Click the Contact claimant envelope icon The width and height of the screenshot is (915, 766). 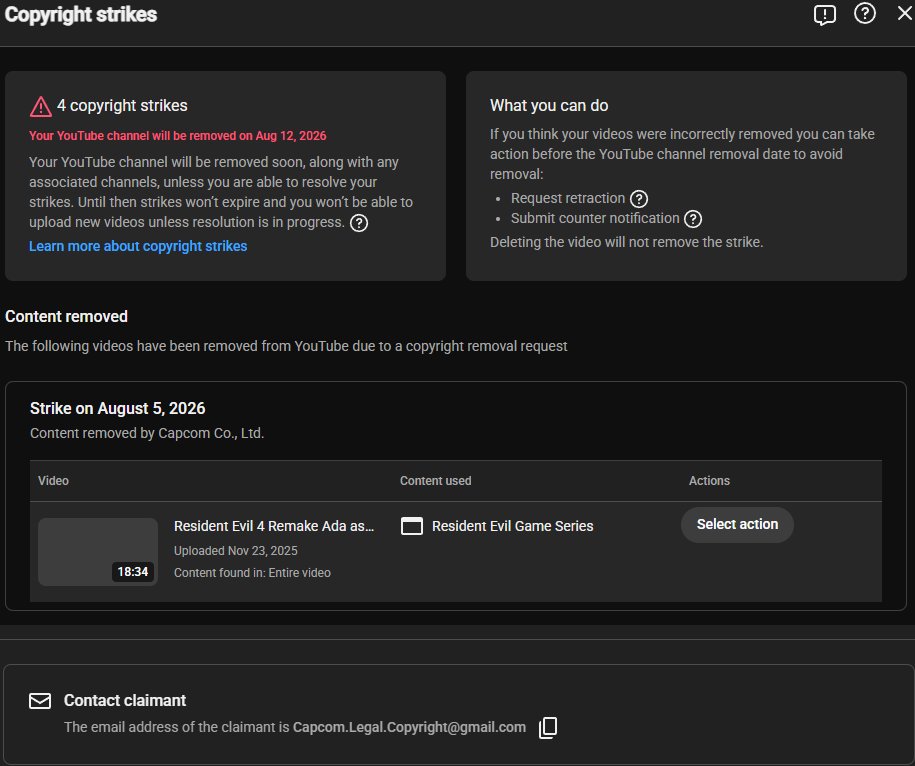pos(40,701)
